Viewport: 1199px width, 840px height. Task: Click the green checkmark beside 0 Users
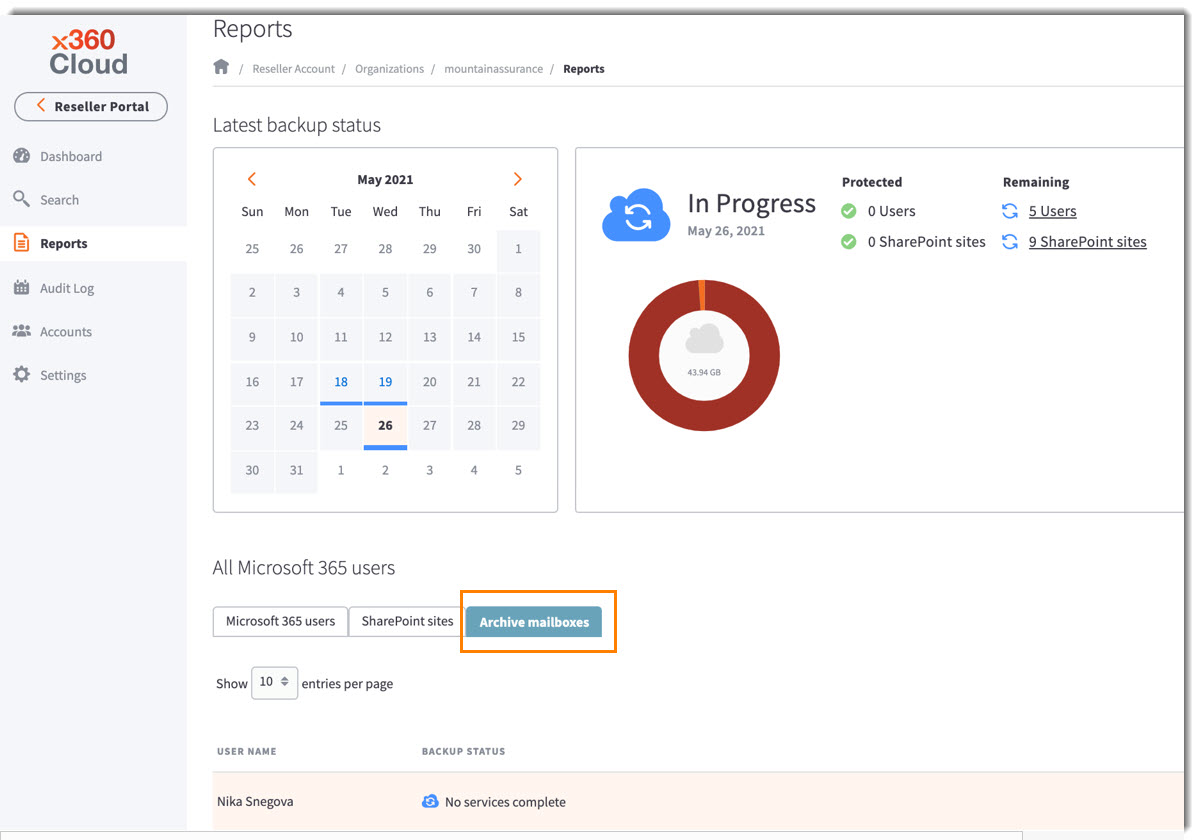point(849,211)
